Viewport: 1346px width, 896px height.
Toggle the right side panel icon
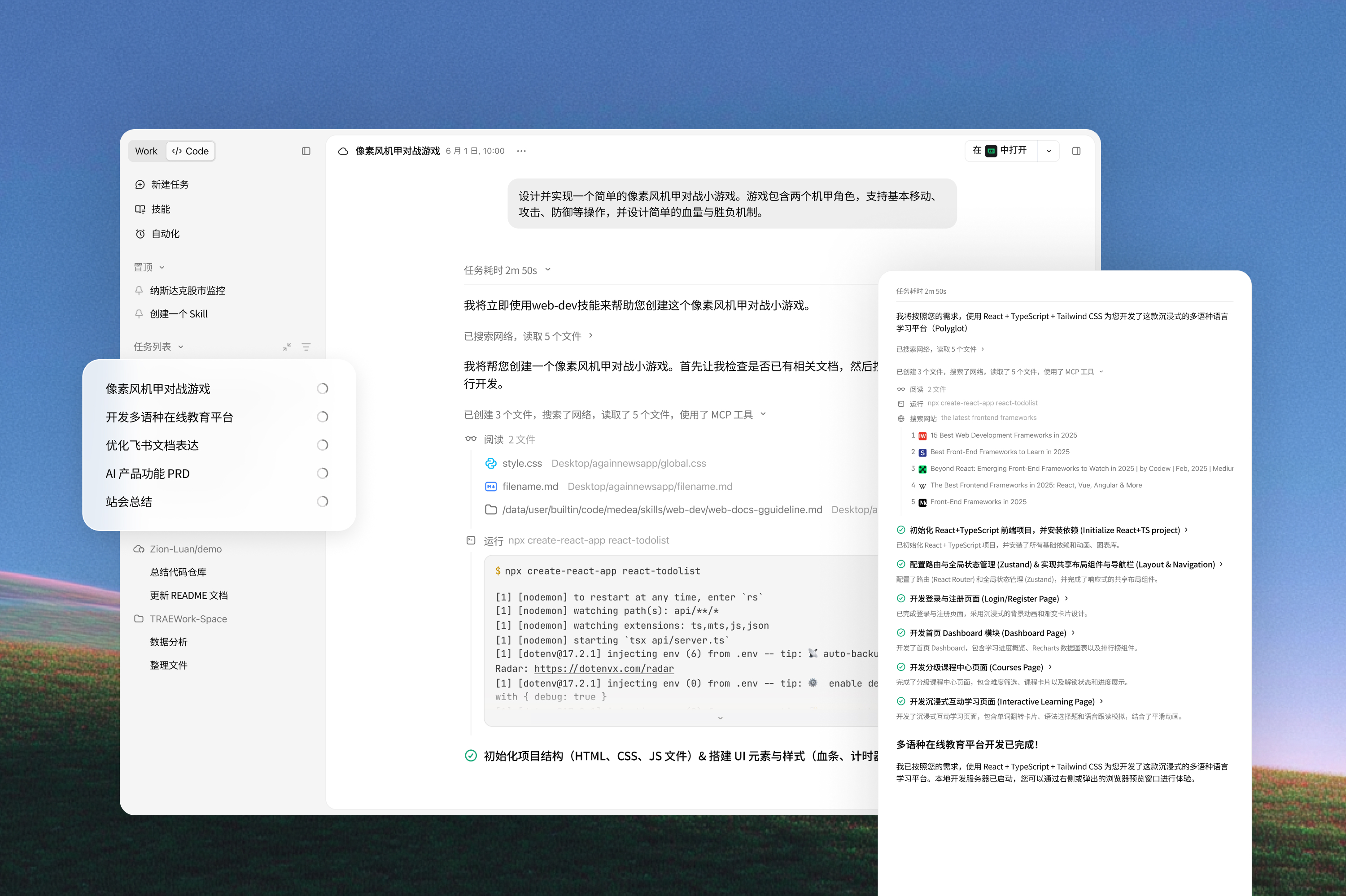(1076, 151)
